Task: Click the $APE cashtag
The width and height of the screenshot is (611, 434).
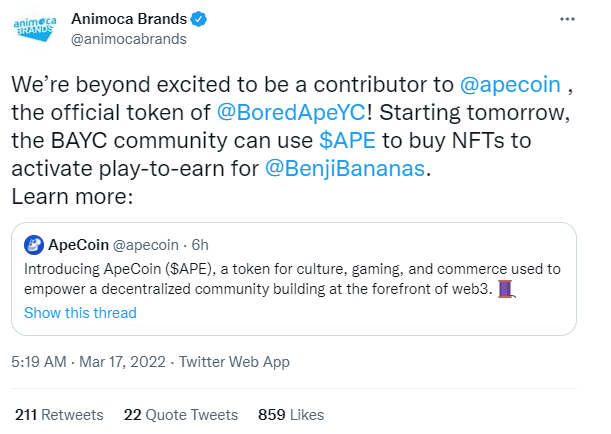Action: point(347,140)
